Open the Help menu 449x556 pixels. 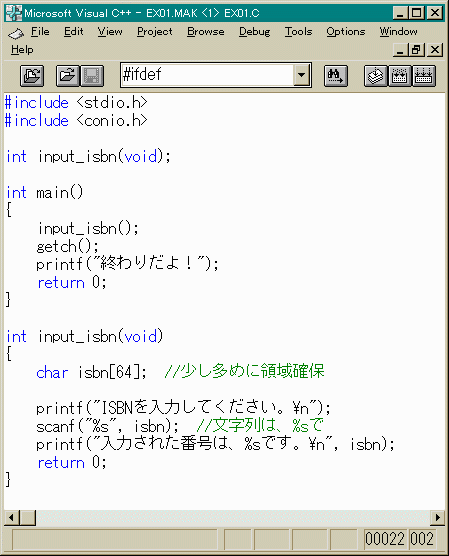tap(22, 50)
